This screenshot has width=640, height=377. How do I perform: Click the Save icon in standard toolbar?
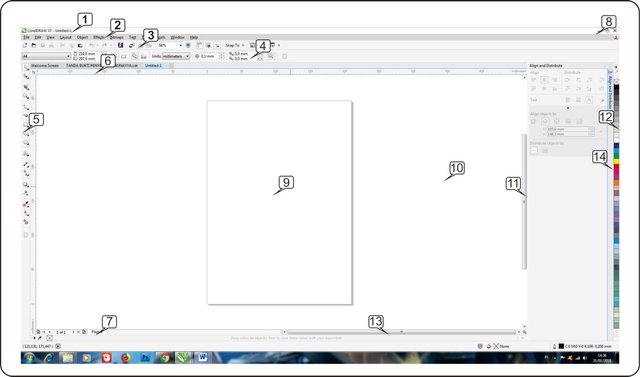click(x=42, y=45)
